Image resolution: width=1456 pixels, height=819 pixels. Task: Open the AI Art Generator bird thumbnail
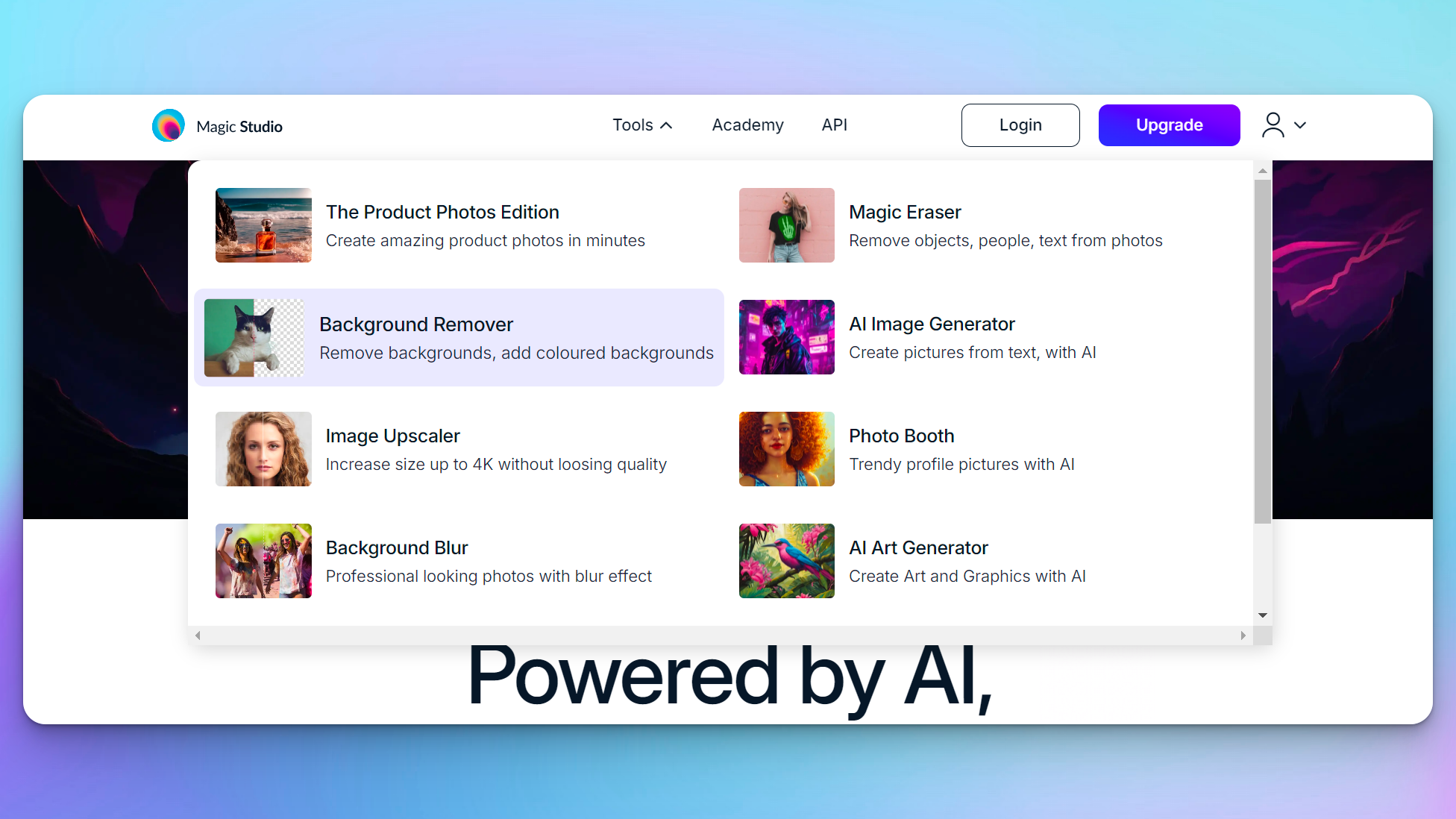[786, 561]
